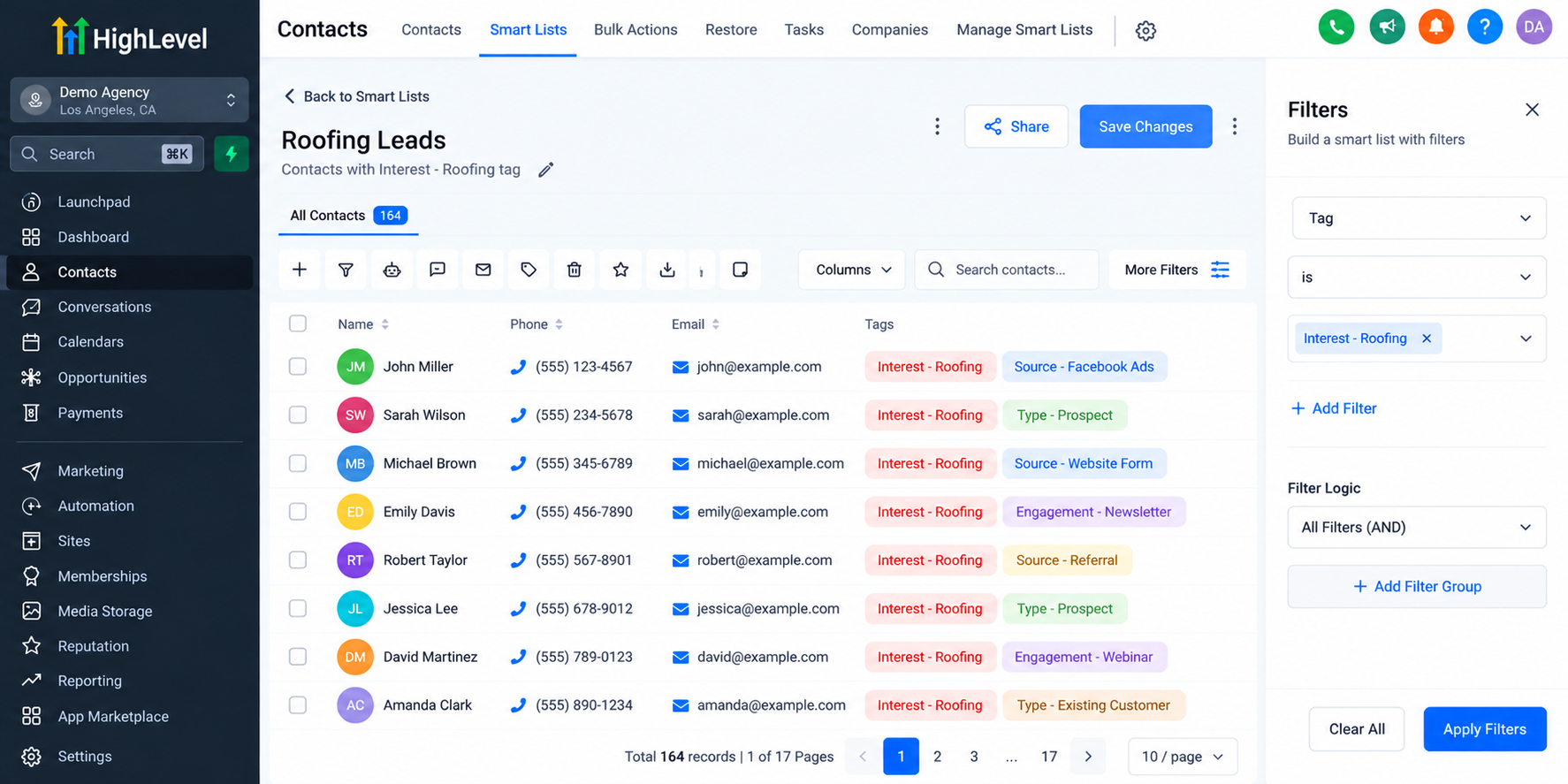The height and width of the screenshot is (784, 1568).
Task: Click the add tag icon
Action: point(529,270)
